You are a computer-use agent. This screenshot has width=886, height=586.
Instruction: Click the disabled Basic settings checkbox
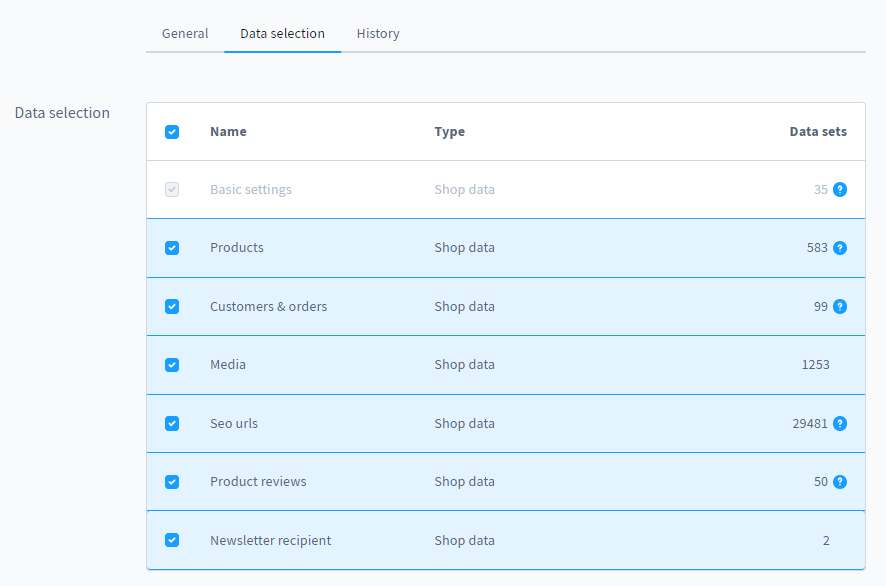[x=172, y=189]
